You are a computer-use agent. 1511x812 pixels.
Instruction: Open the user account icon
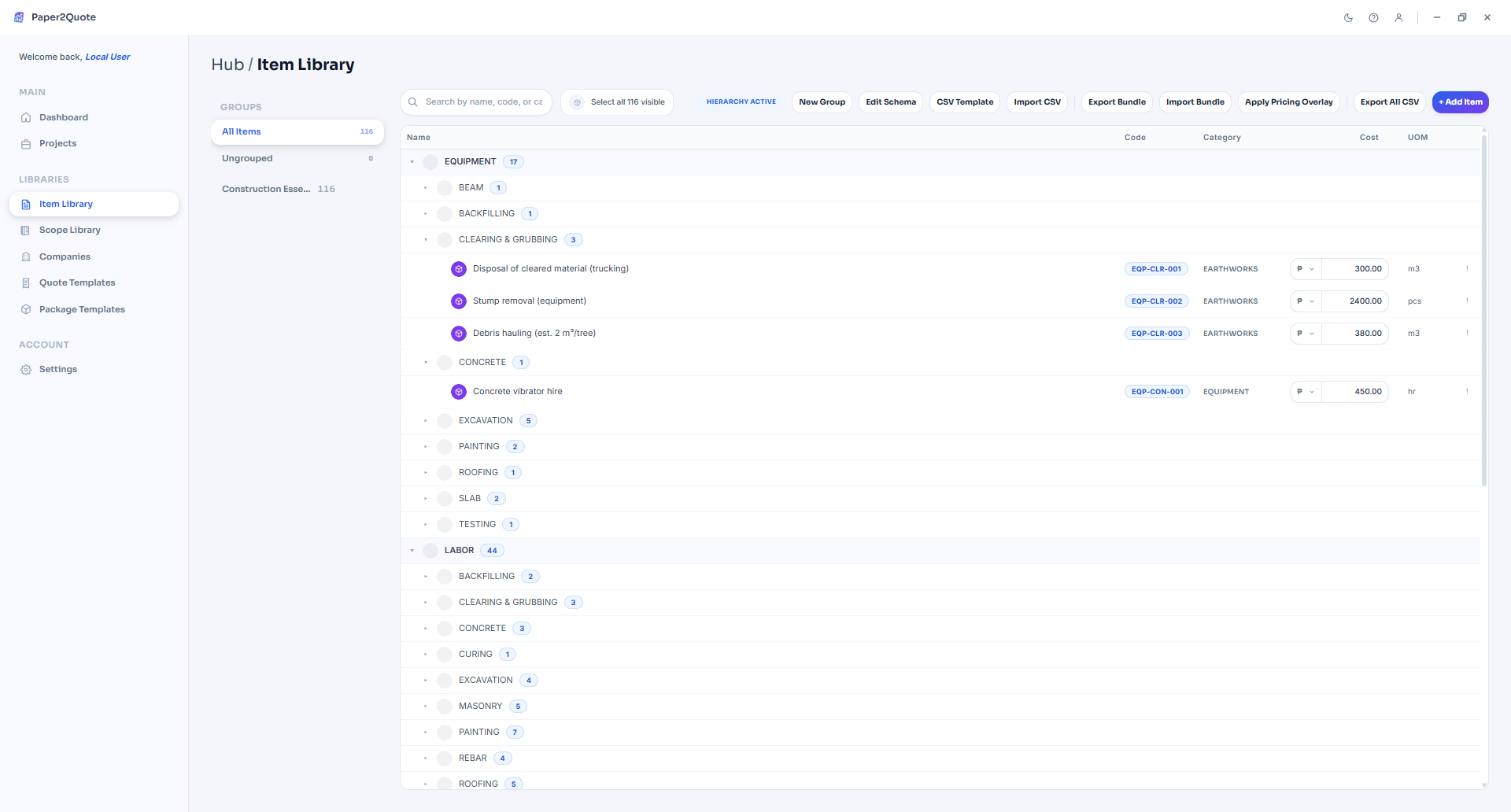pos(1398,17)
